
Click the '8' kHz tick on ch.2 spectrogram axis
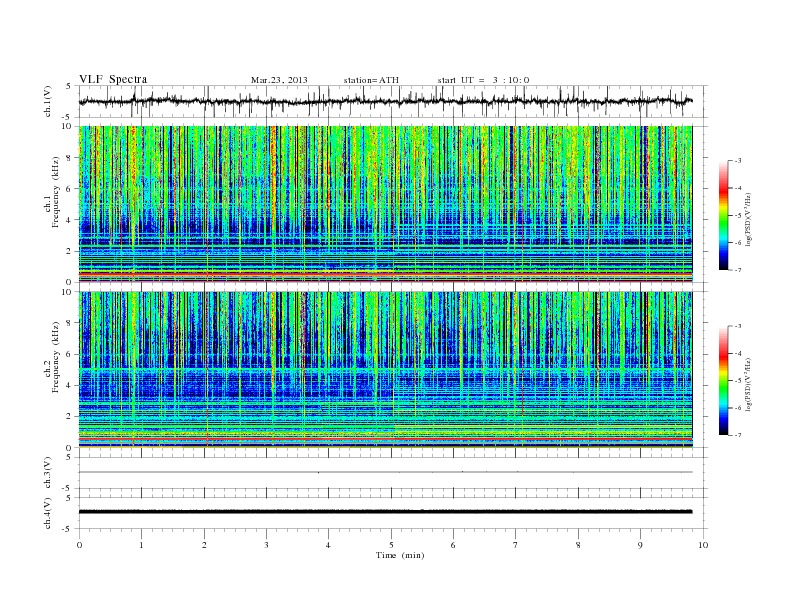70,323
